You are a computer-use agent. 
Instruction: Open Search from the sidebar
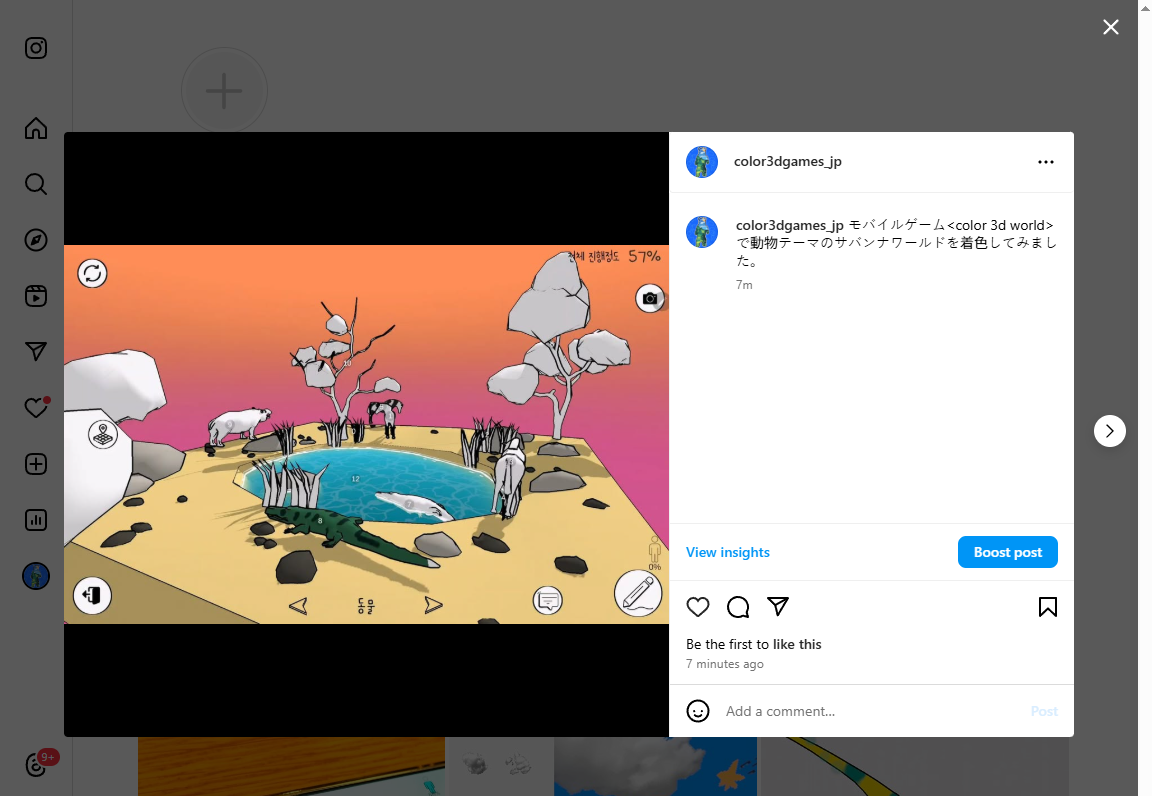36,184
